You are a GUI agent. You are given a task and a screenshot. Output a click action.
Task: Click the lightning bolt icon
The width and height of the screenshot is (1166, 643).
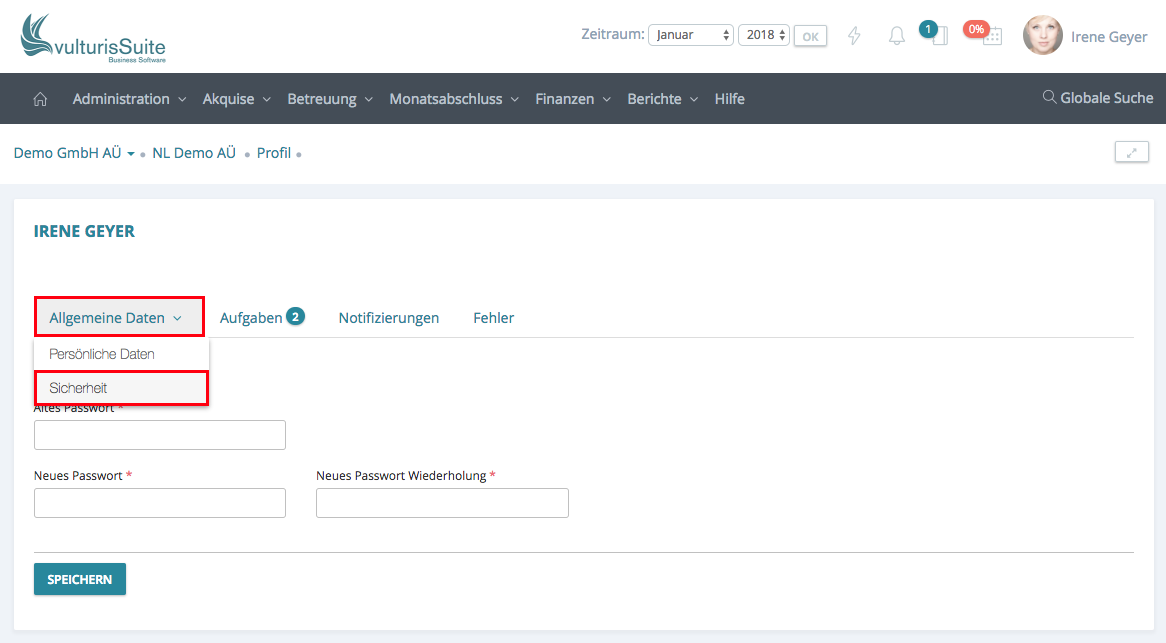tap(854, 36)
